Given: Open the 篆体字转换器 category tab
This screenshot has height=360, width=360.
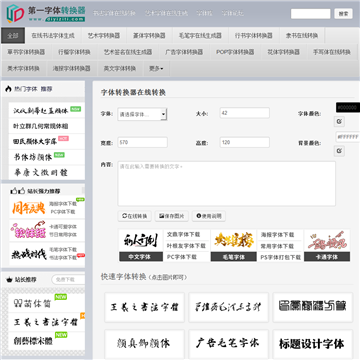Looking at the screenshot, I should tap(149, 36).
